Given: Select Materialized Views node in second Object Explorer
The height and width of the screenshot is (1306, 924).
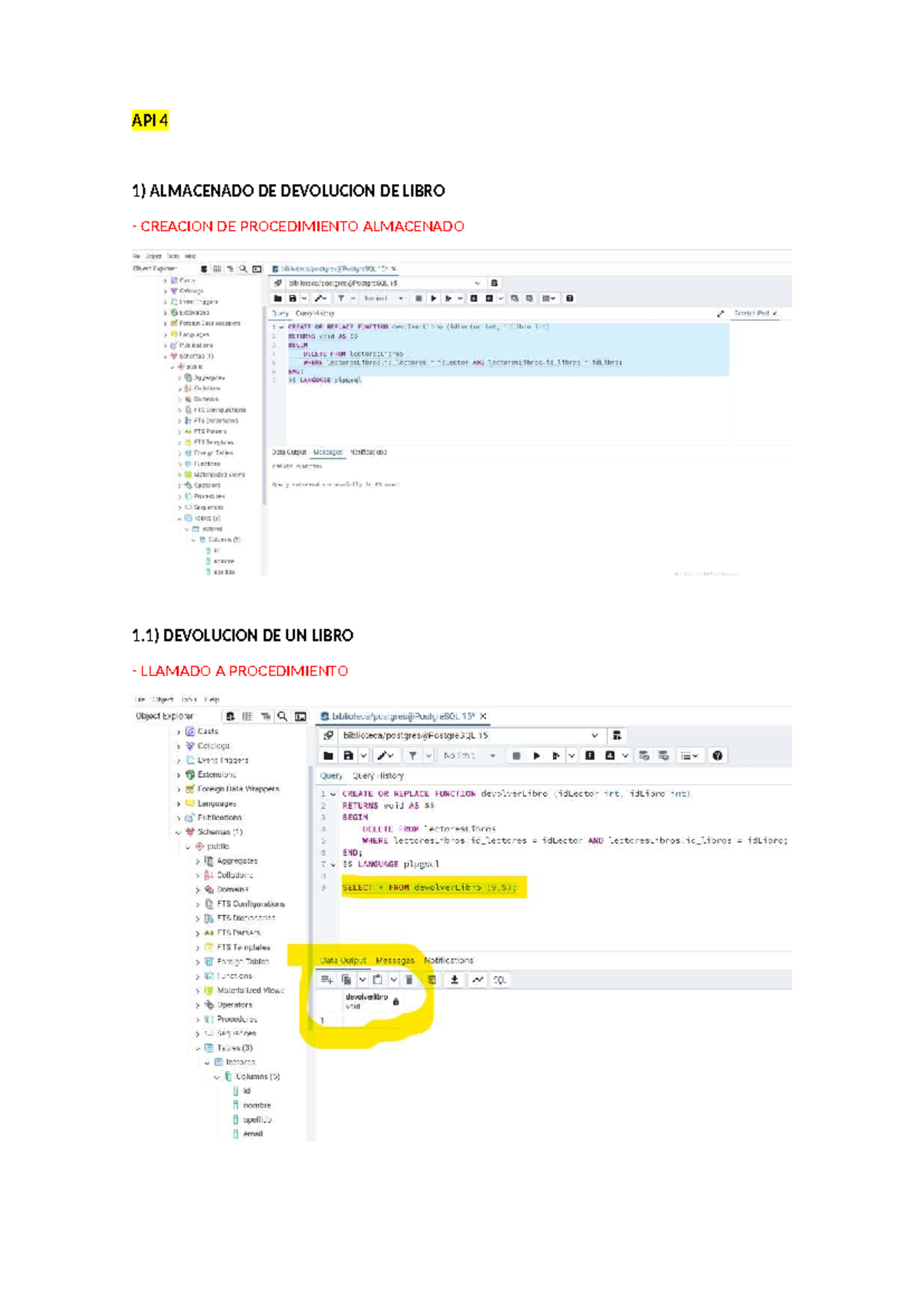Looking at the screenshot, I should tap(250, 990).
